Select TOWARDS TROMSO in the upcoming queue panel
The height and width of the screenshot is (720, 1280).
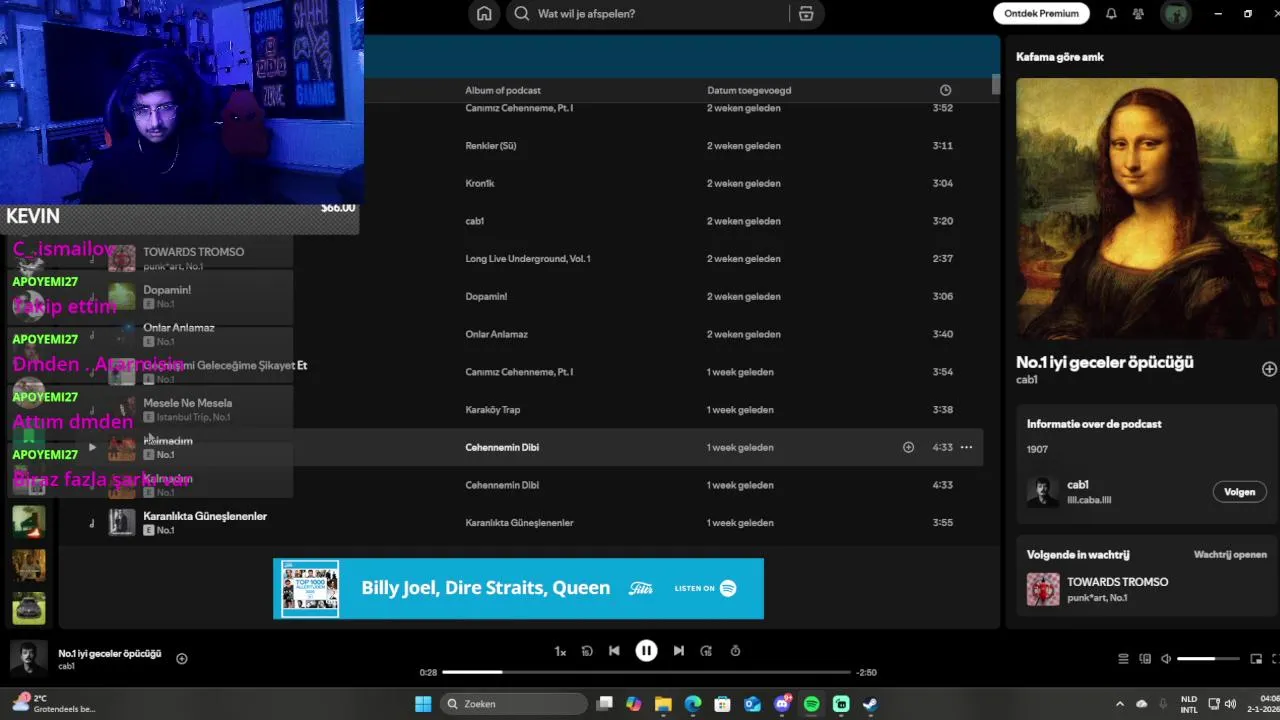[1117, 582]
